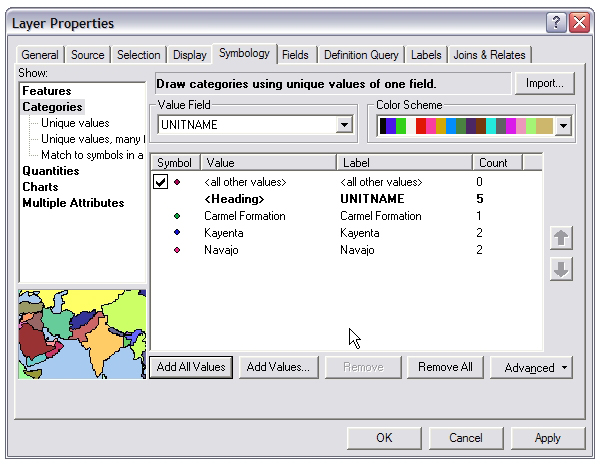Click the Kayenta blue point symbol

pyautogui.click(x=177, y=233)
